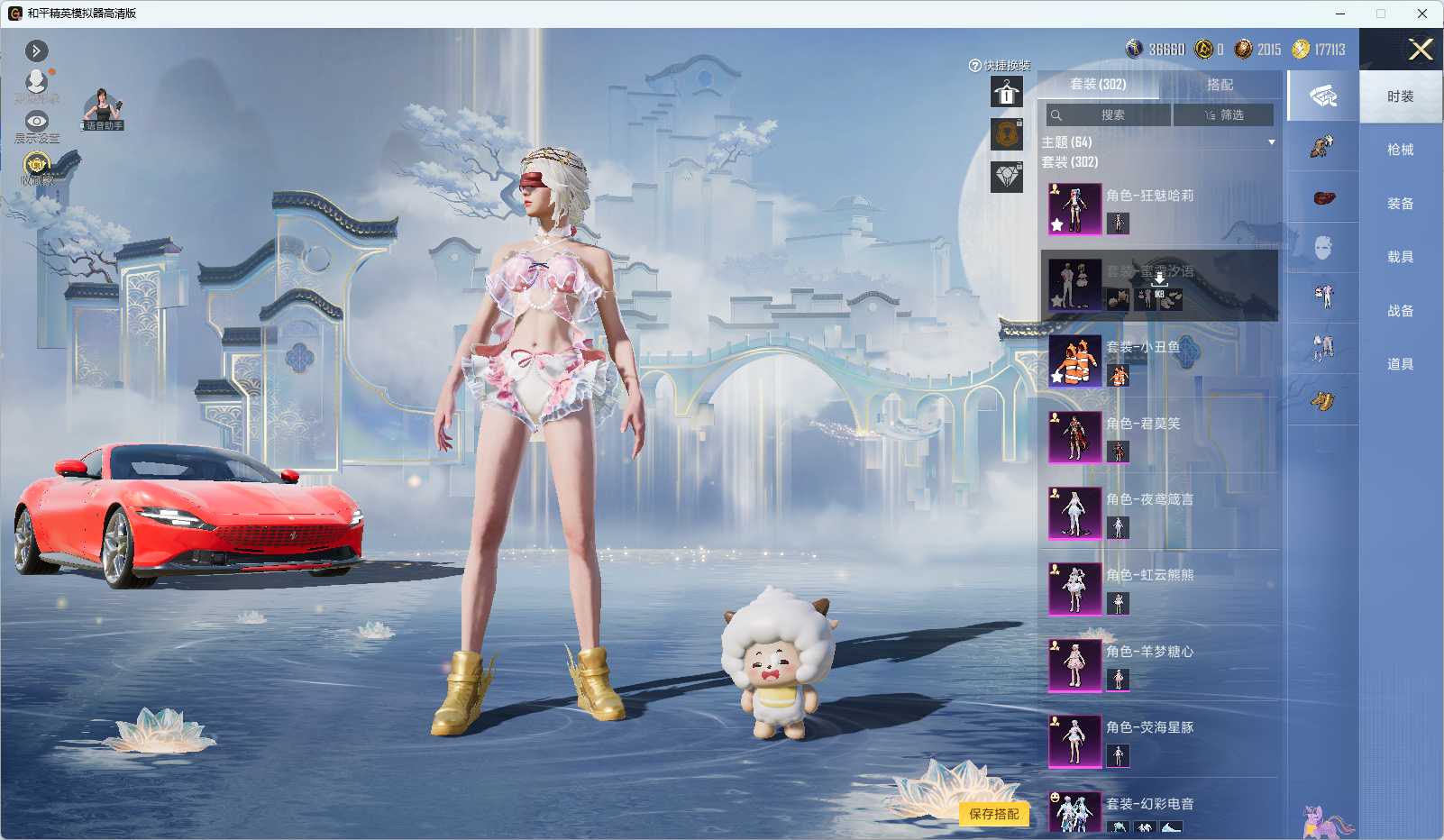Open the 语音助手 voice assistant
This screenshot has width=1444, height=840.
pos(103,110)
